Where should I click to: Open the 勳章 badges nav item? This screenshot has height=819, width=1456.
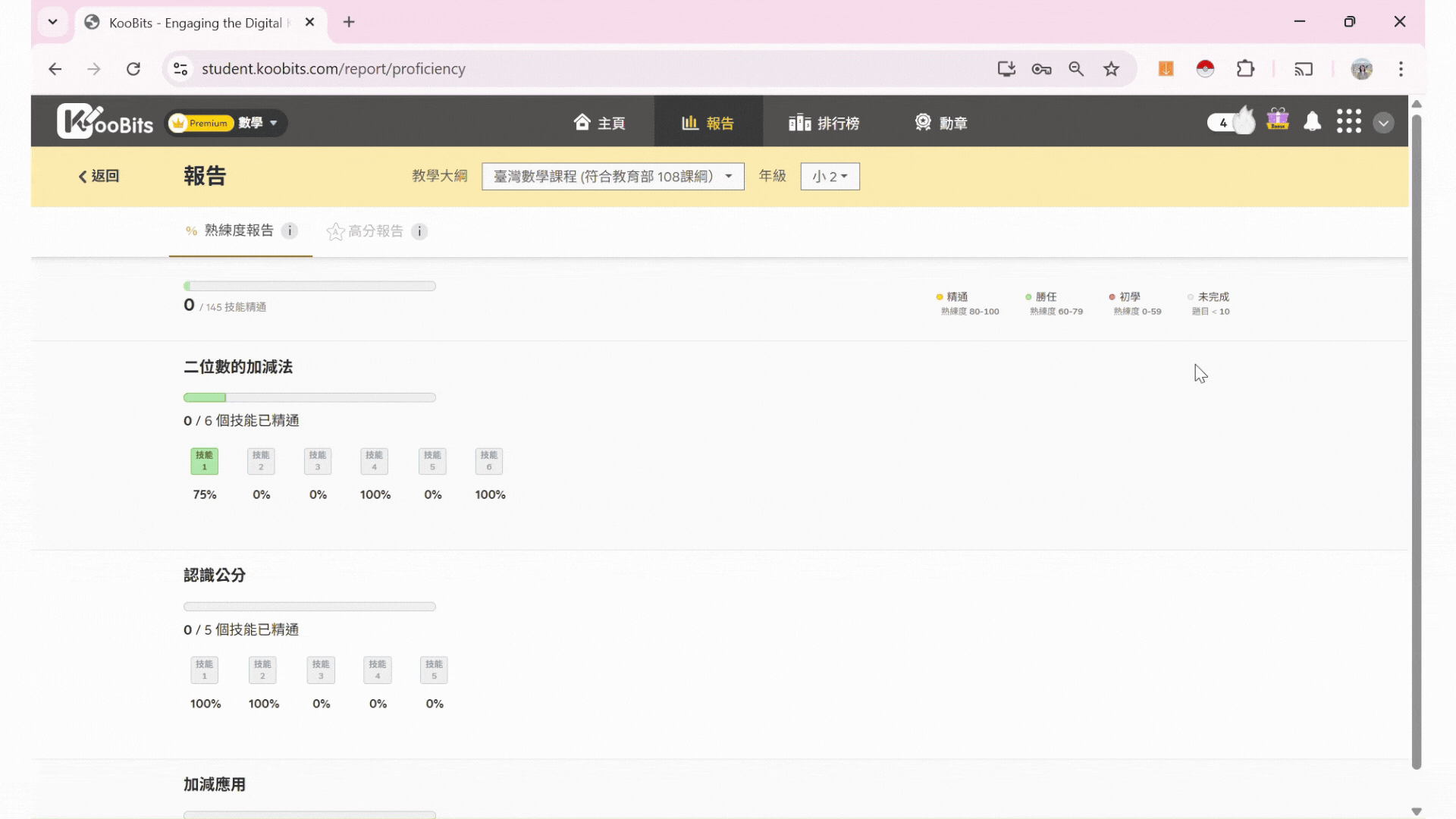click(941, 123)
